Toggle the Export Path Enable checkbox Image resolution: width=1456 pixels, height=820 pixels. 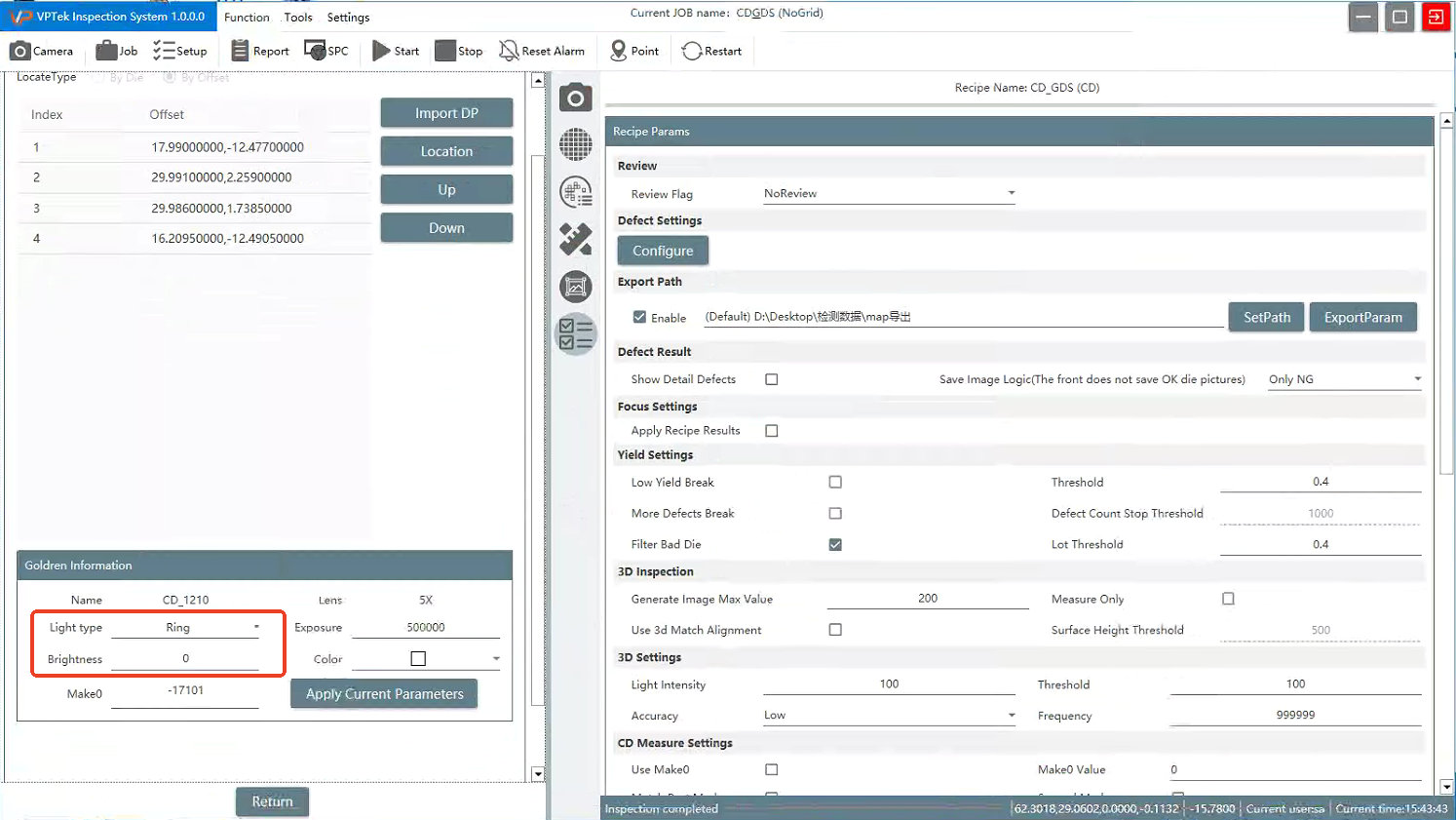point(639,317)
